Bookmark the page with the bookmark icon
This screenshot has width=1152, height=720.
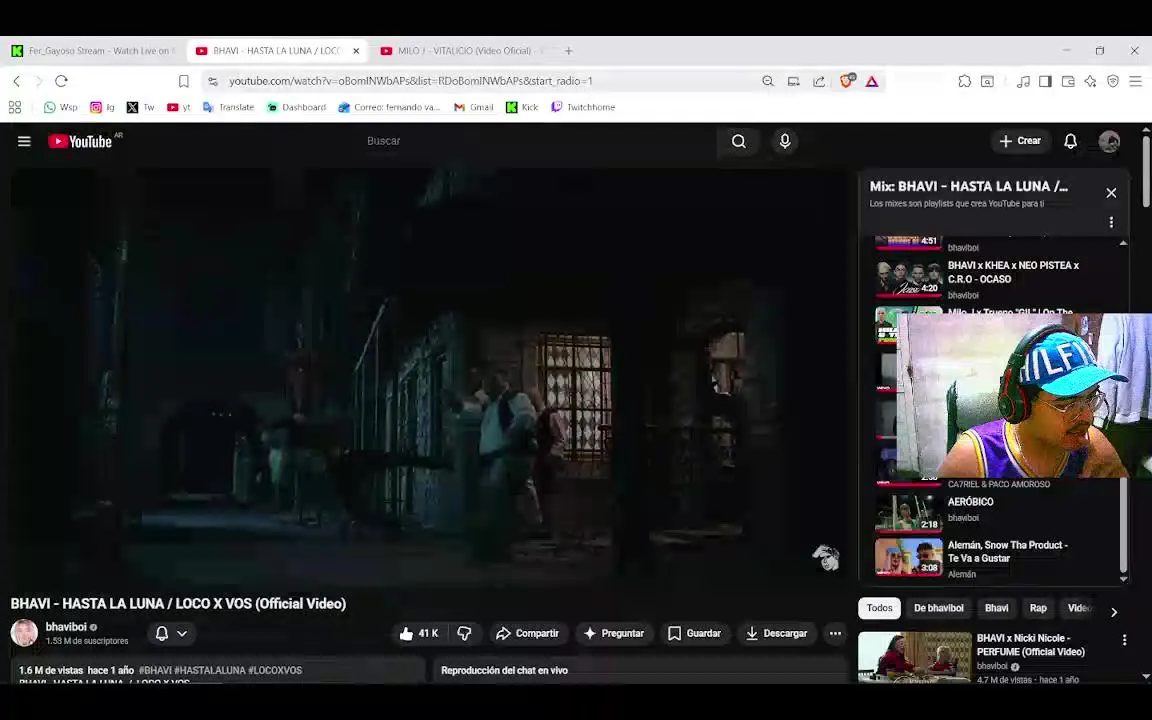[184, 81]
